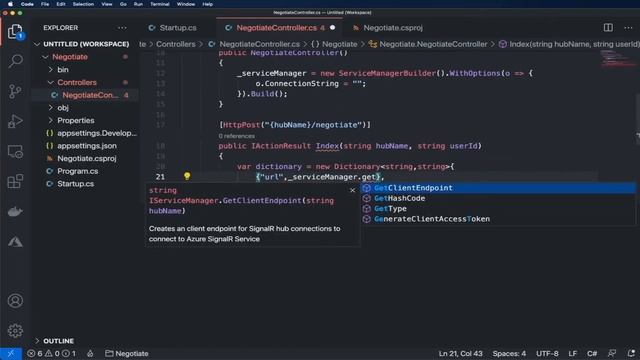The height and width of the screenshot is (360, 640).
Task: Open notifications bell in status bar
Action: pyautogui.click(x=631, y=353)
